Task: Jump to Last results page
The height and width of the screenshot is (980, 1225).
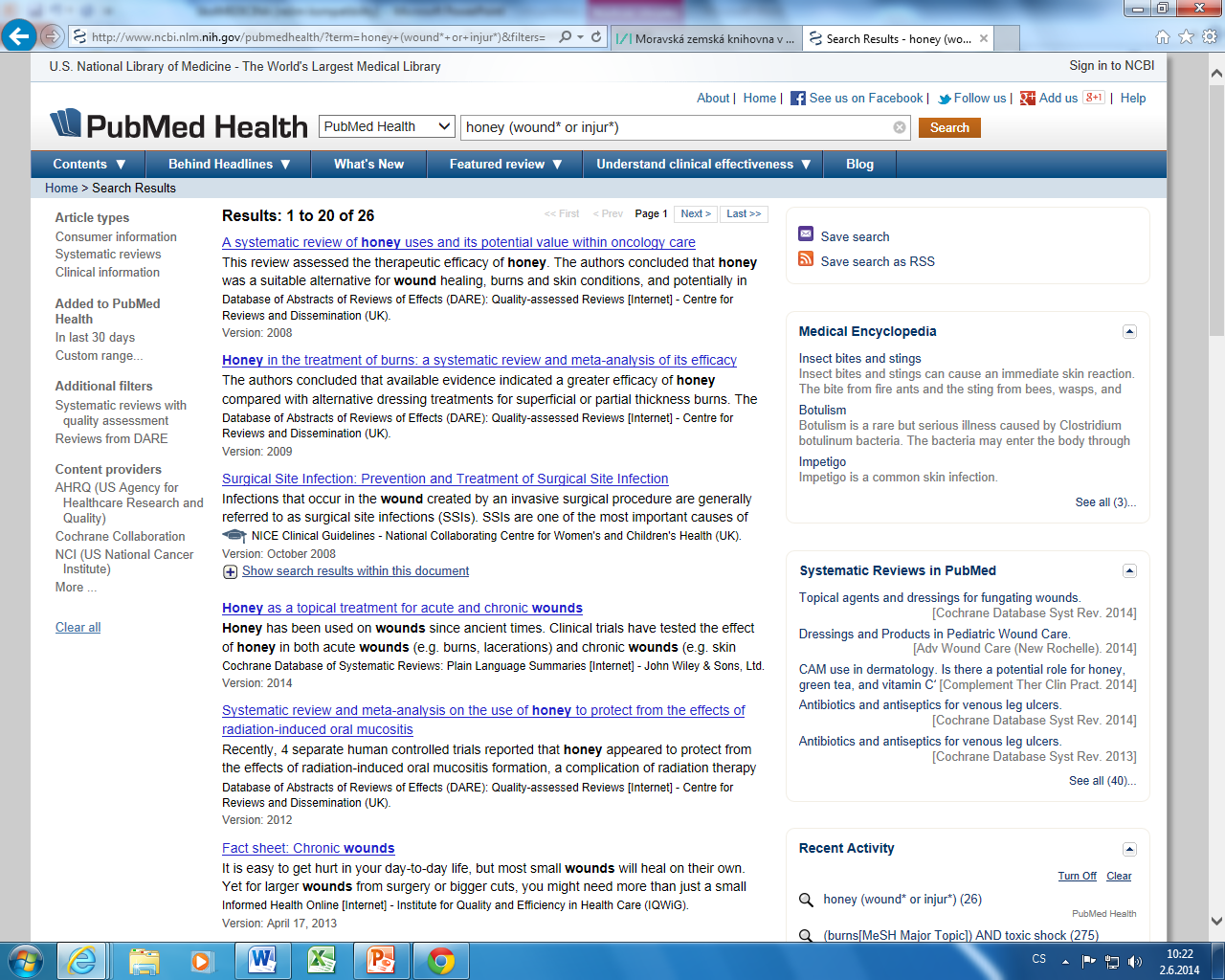Action: [x=744, y=213]
